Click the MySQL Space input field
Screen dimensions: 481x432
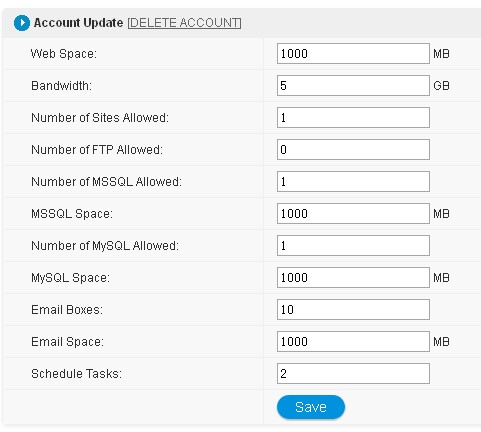353,277
